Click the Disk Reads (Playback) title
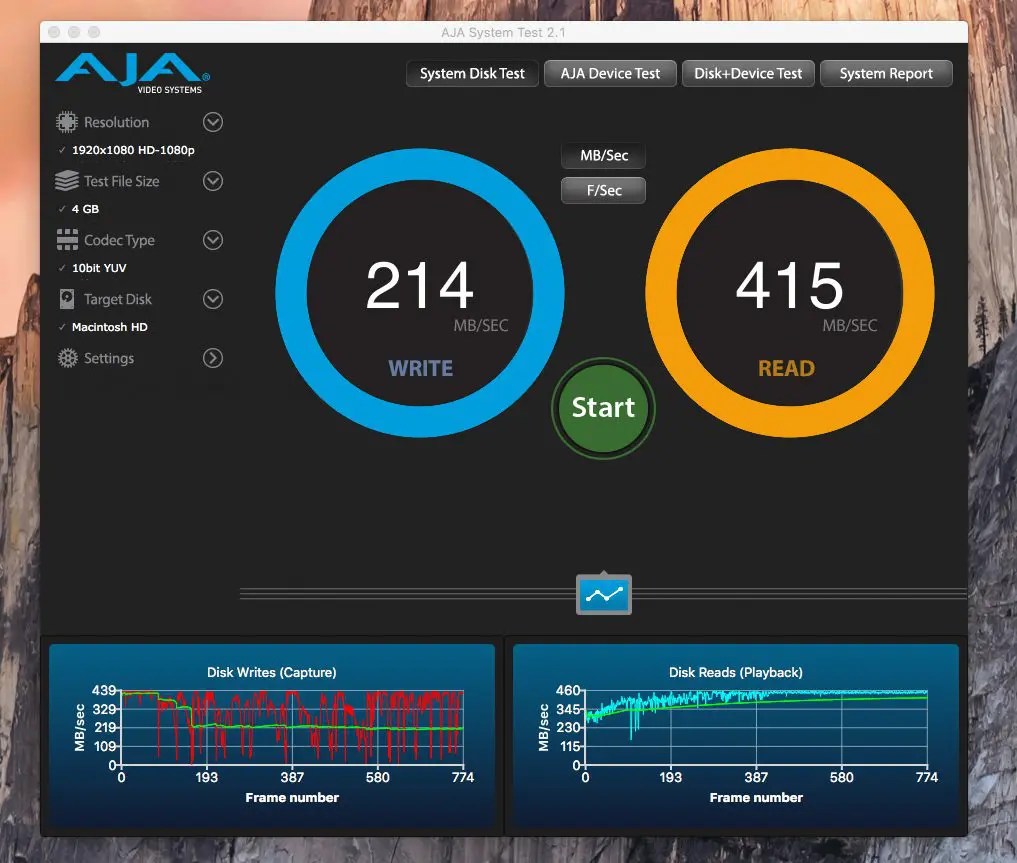Screen dimensions: 1017x863 click(x=736, y=672)
